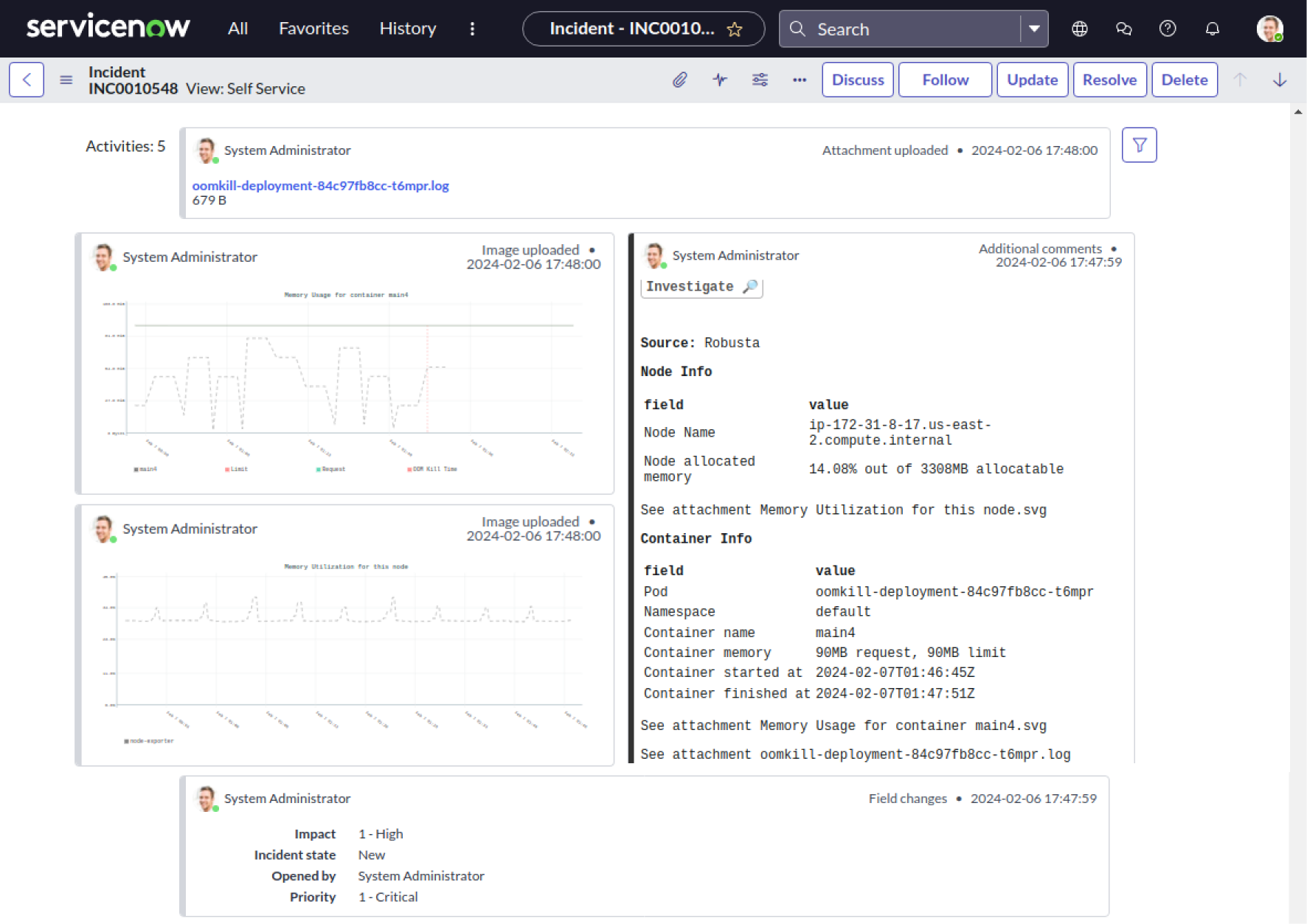Go to next record down arrow

(x=1280, y=80)
